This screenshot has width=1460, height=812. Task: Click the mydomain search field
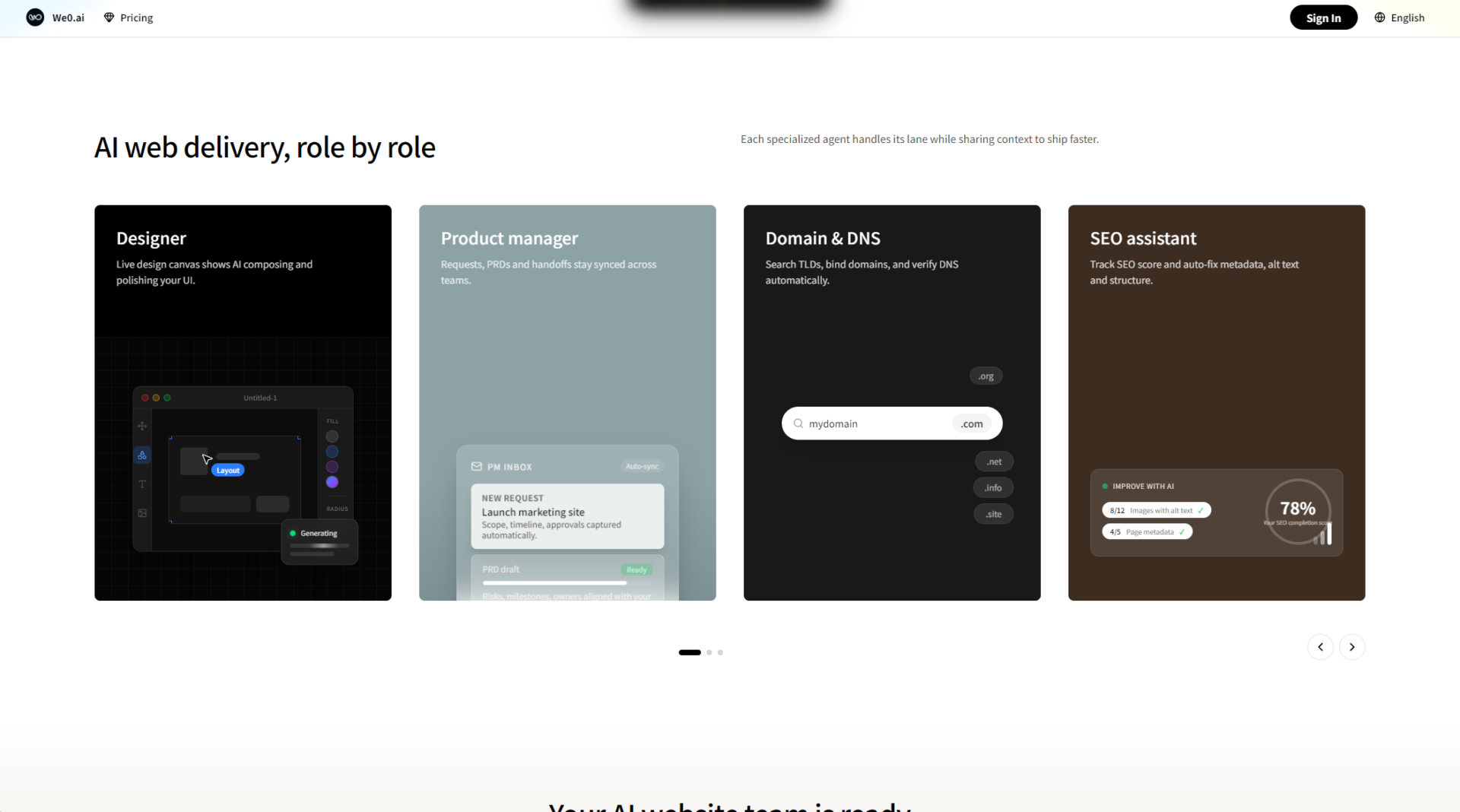tap(874, 423)
